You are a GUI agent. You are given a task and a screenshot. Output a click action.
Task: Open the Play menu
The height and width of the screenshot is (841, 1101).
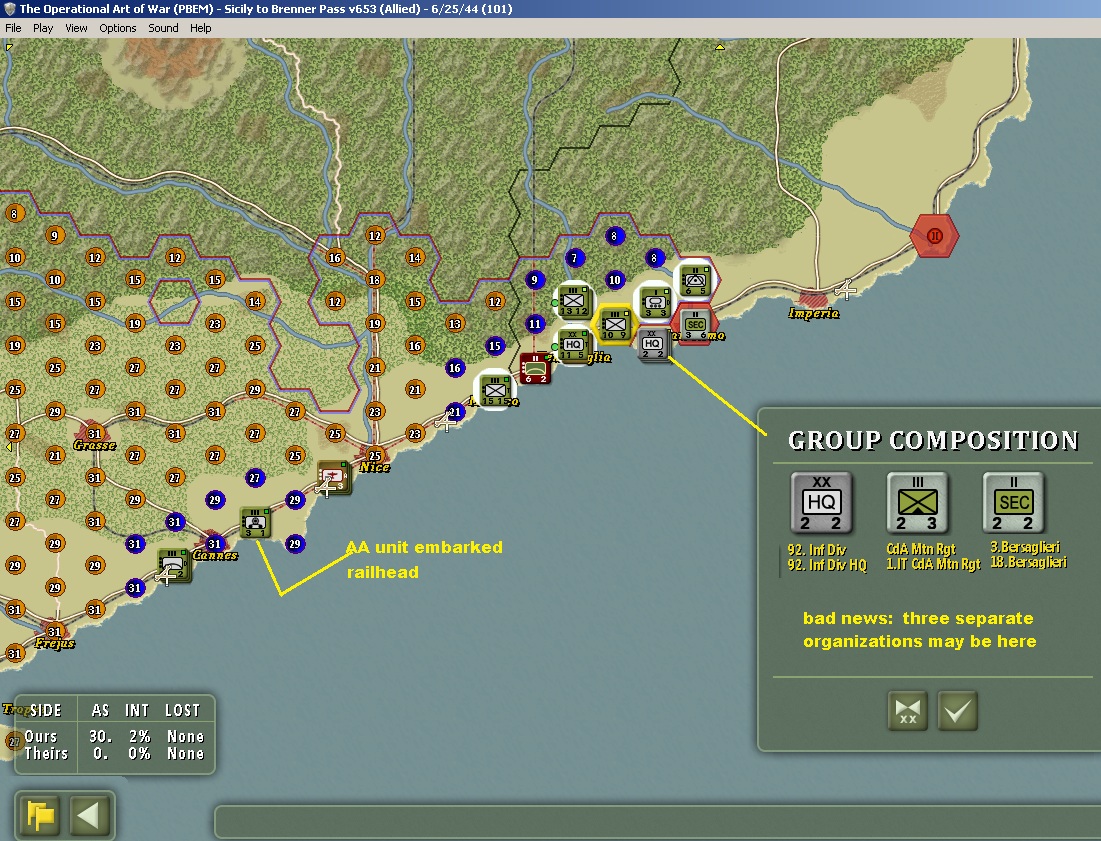43,28
